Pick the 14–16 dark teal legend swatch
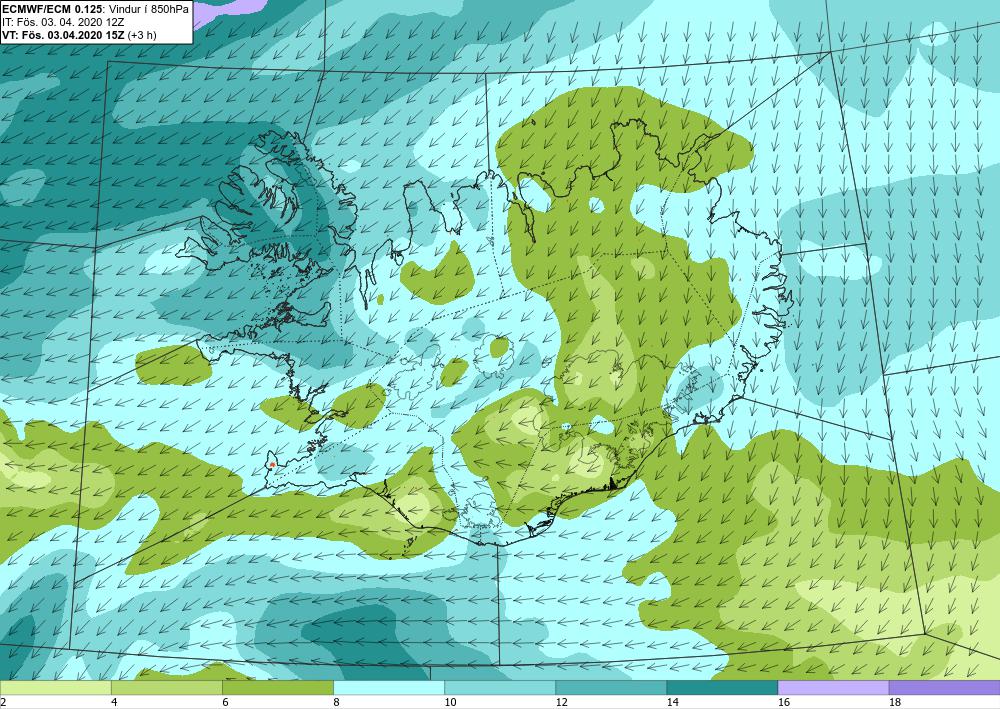The width and height of the screenshot is (1000, 709). (722, 687)
